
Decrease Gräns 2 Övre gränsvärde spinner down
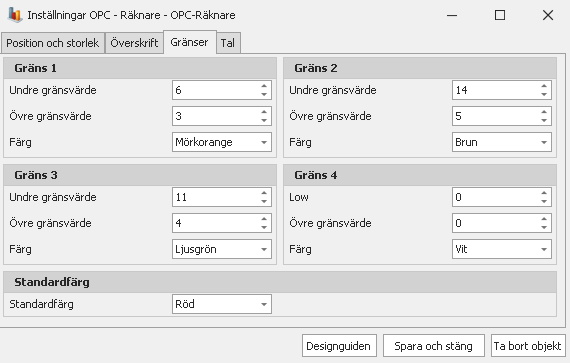tap(544, 120)
